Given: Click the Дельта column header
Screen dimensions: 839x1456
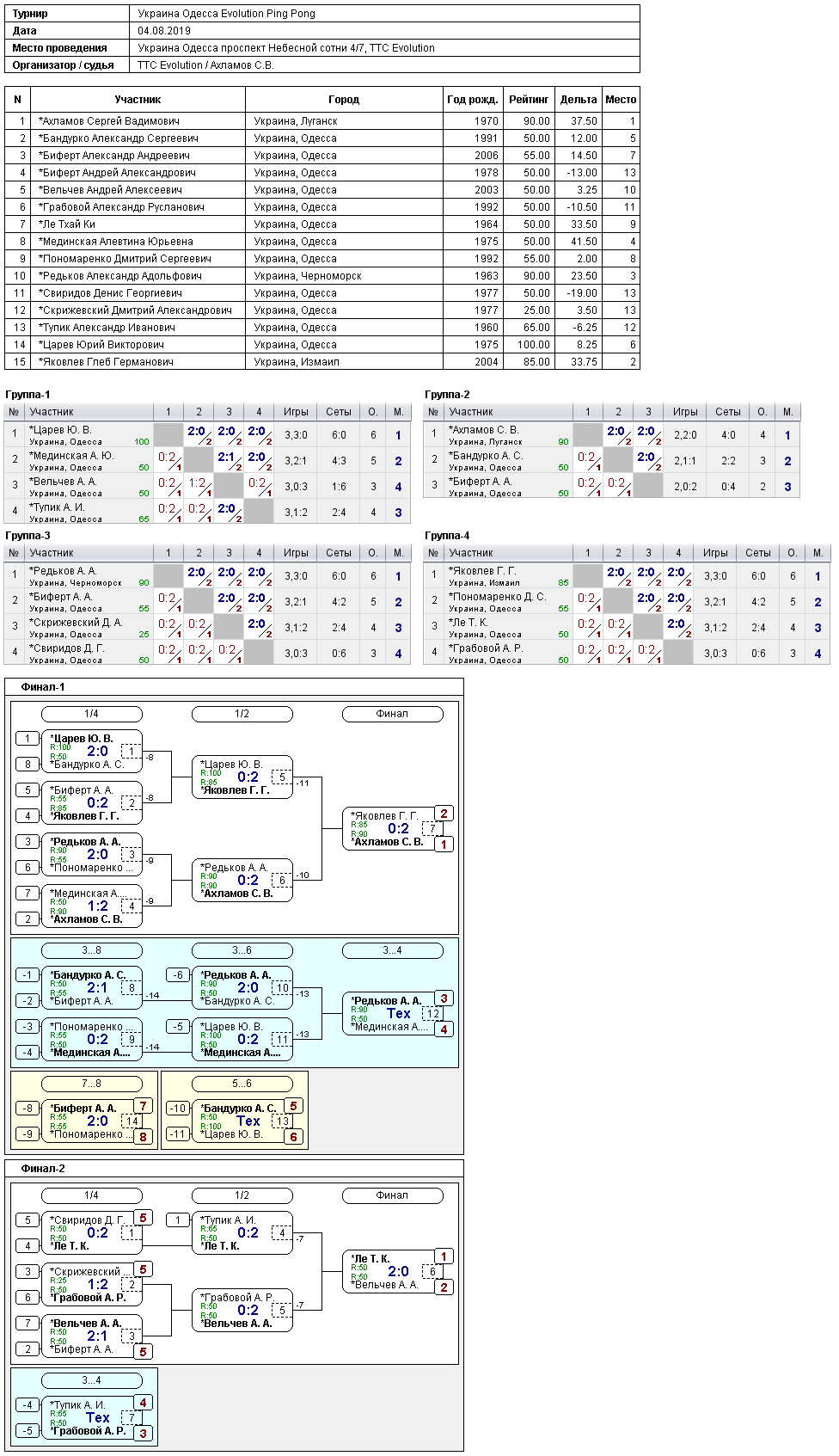Looking at the screenshot, I should [x=579, y=100].
